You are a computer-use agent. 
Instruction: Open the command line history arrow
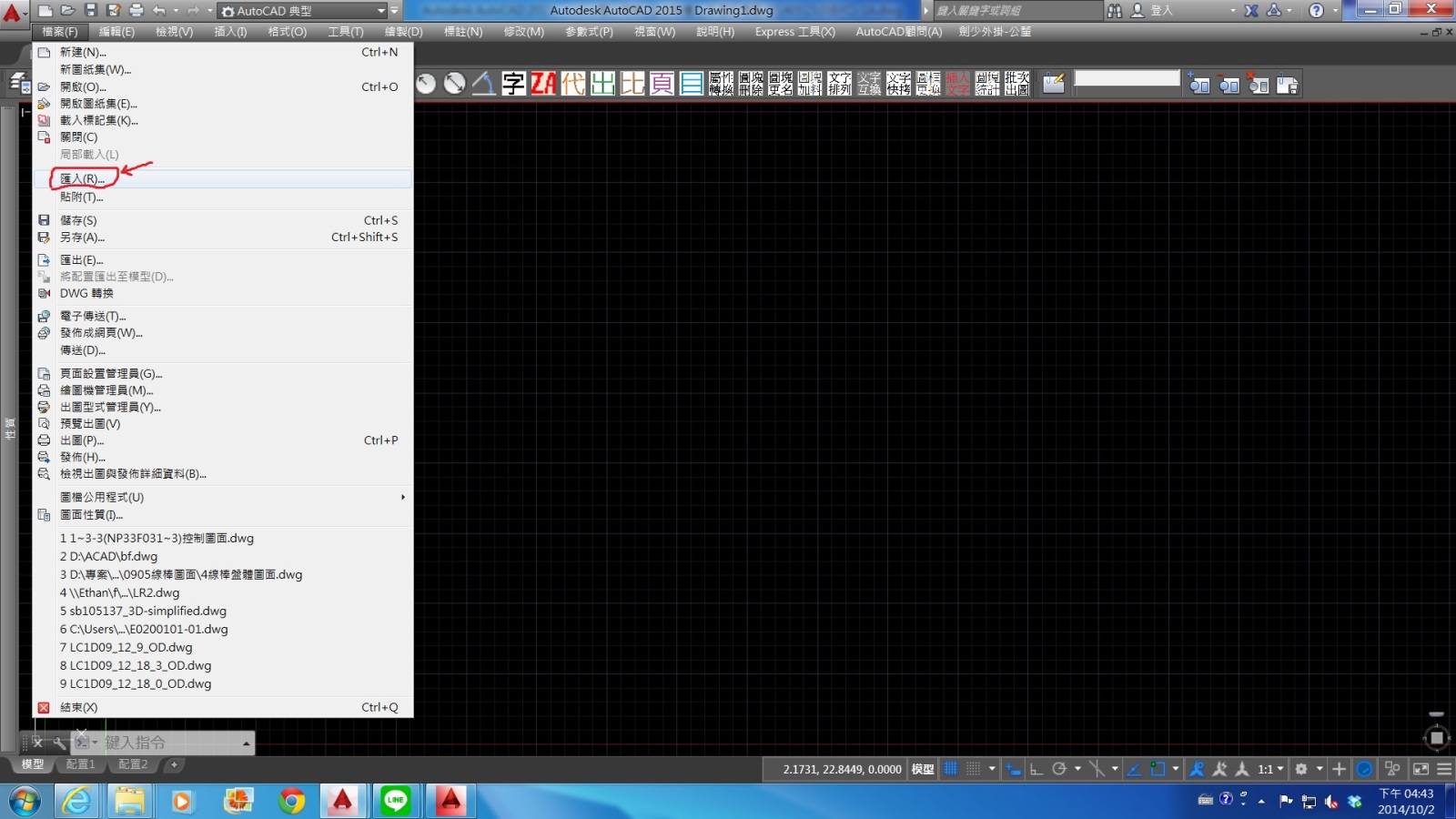246,743
